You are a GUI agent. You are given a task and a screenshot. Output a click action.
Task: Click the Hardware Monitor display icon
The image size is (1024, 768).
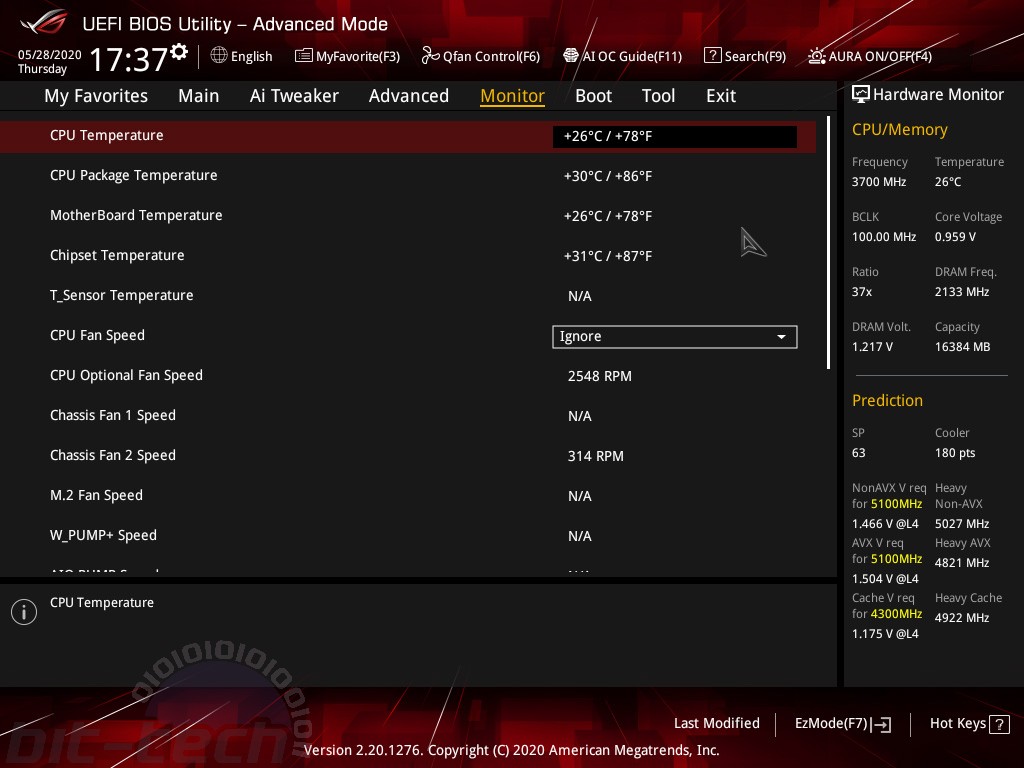tap(861, 95)
